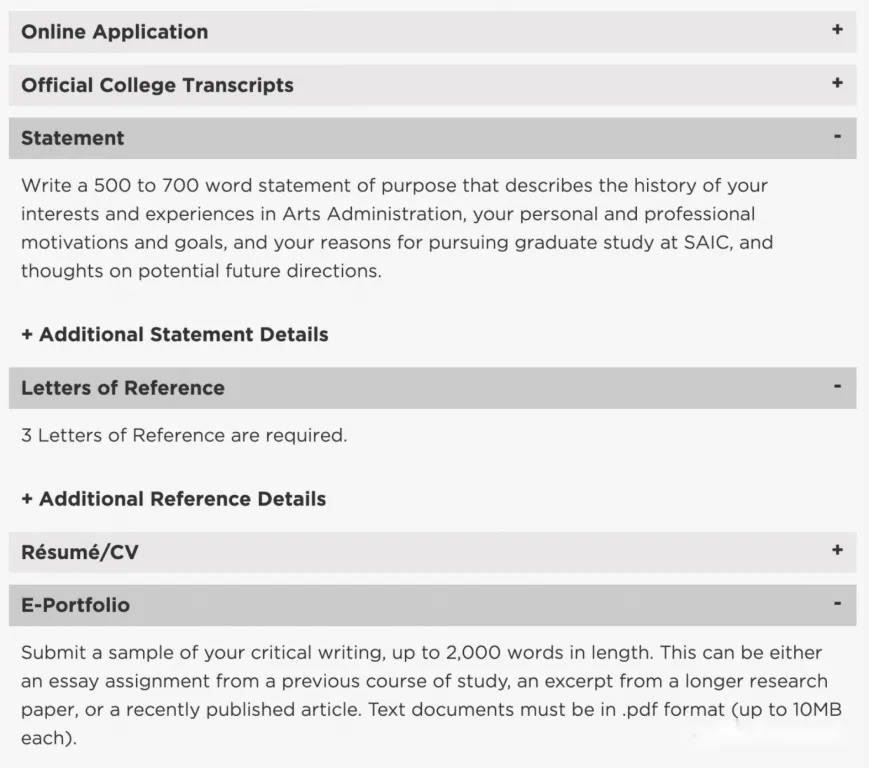
Task: Click the '3 Letters of Reference are required' text
Action: pos(184,435)
